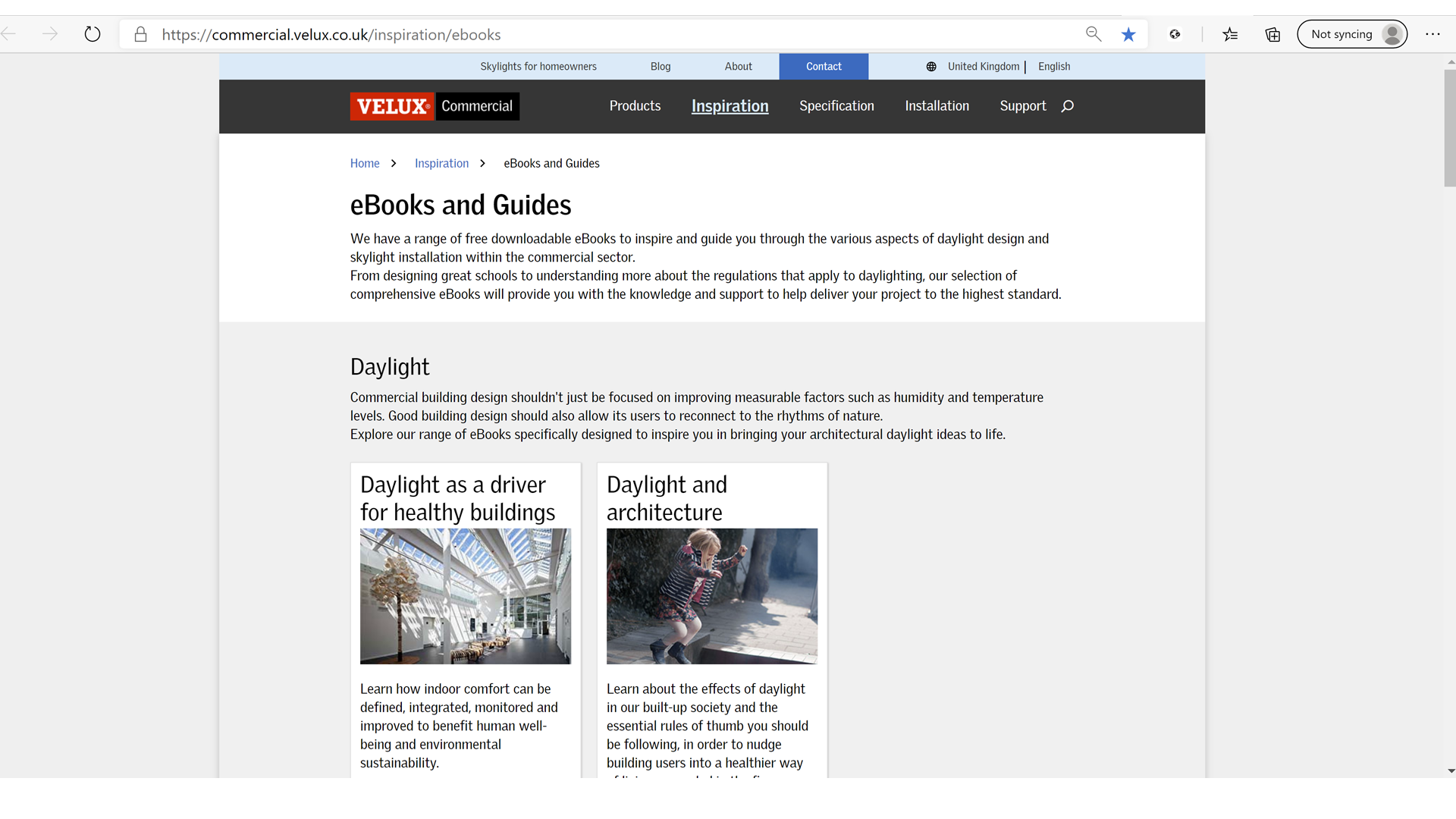Open the Specification menu
This screenshot has width=1456, height=819.
point(836,106)
